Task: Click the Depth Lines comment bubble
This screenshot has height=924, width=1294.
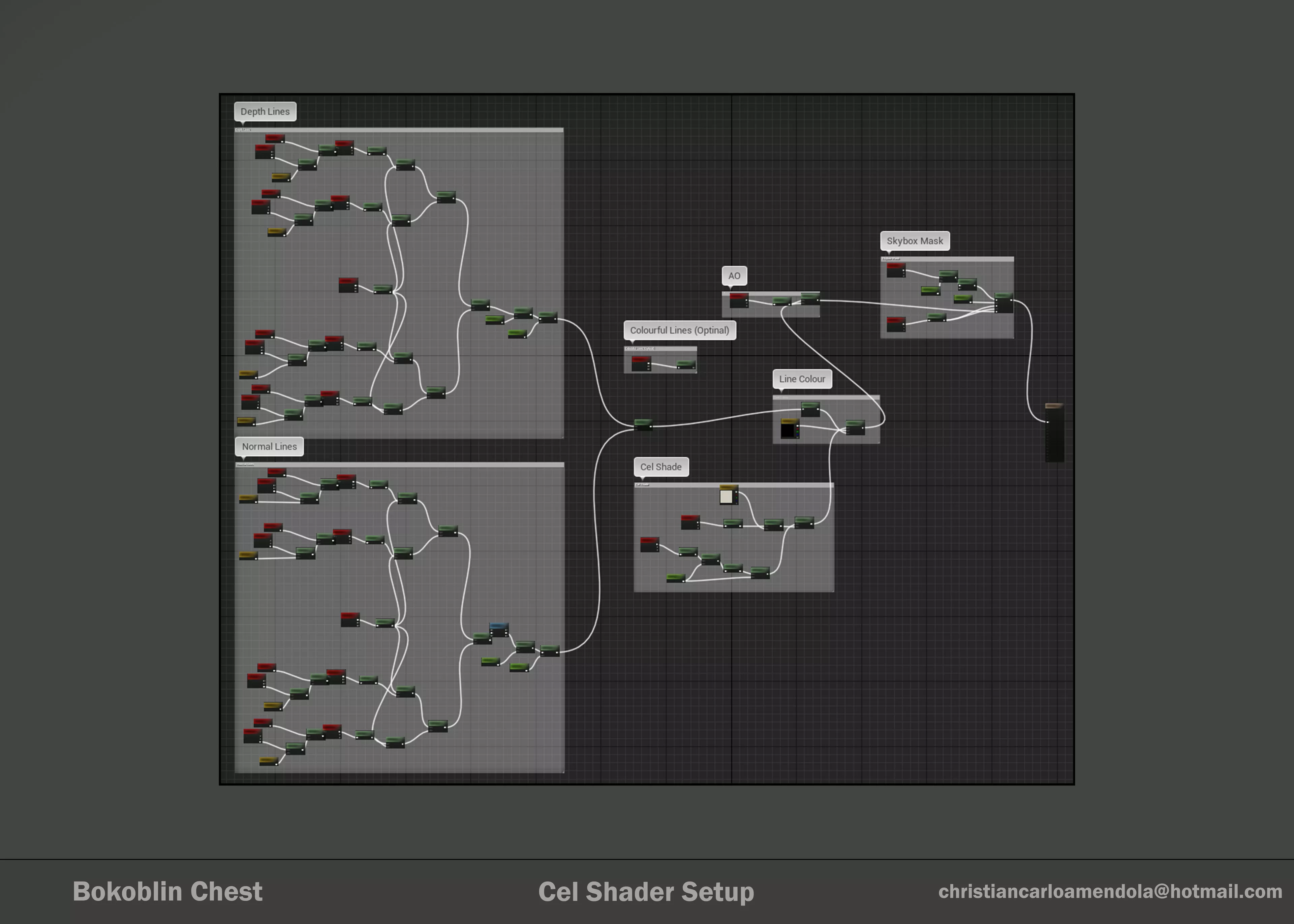Action: coord(265,111)
